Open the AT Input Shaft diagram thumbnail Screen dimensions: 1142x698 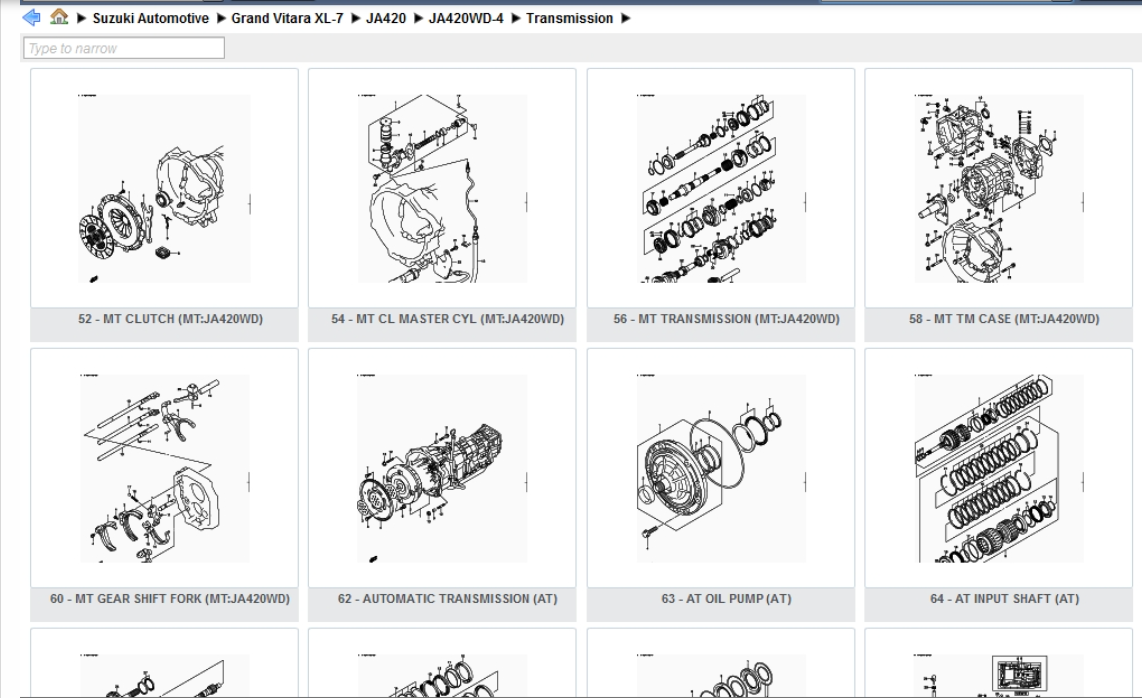pyautogui.click(x=999, y=468)
